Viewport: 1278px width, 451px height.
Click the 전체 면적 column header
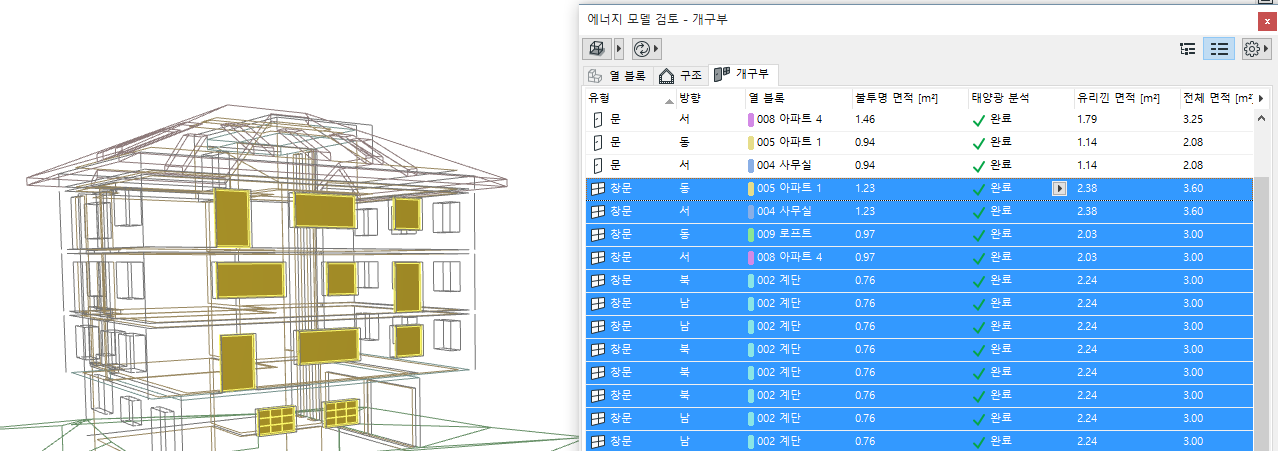(x=1215, y=98)
